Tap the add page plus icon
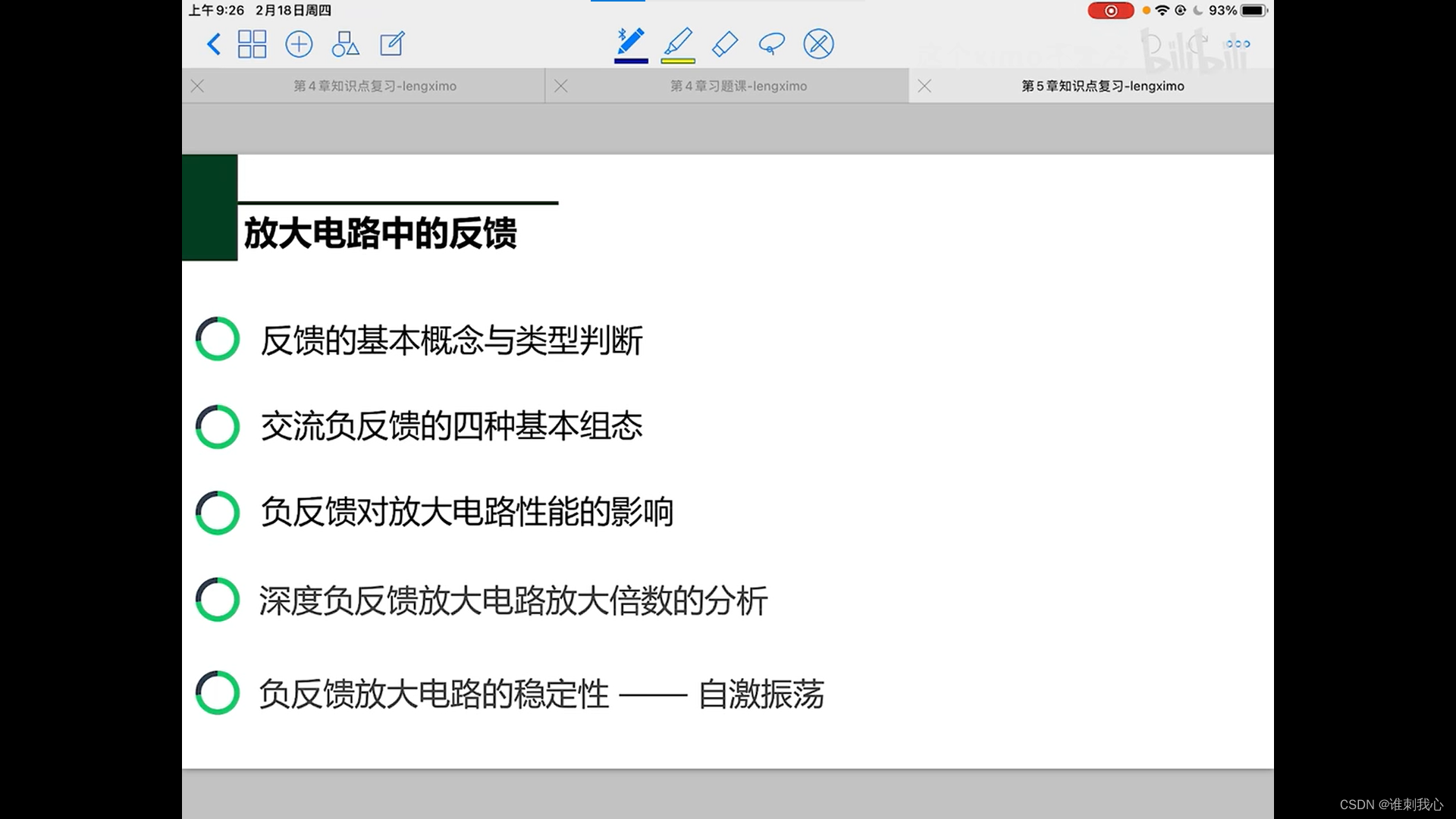Viewport: 1456px width, 819px height. pyautogui.click(x=299, y=44)
